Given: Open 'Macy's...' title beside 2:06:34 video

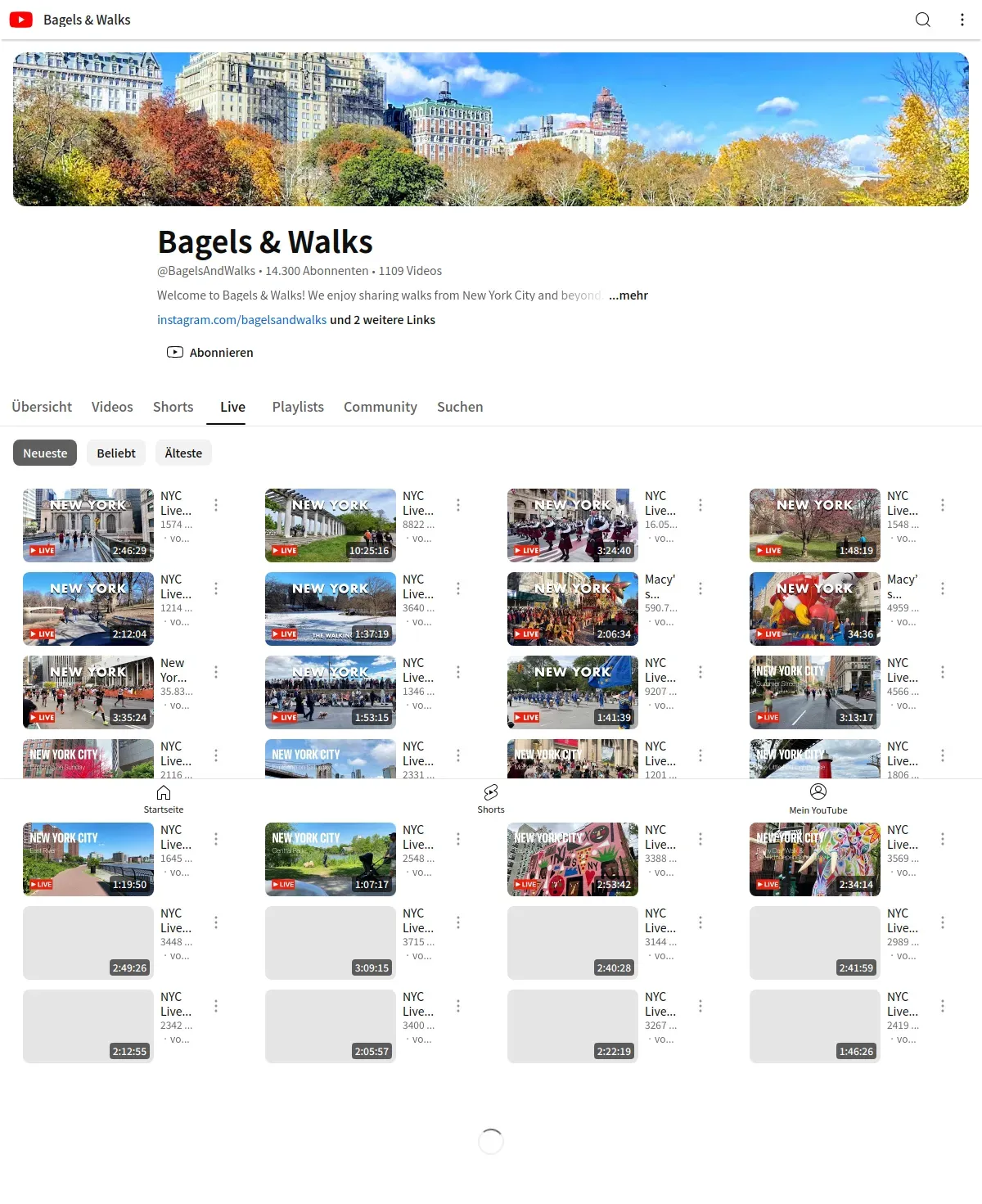Looking at the screenshot, I should 660,587.
